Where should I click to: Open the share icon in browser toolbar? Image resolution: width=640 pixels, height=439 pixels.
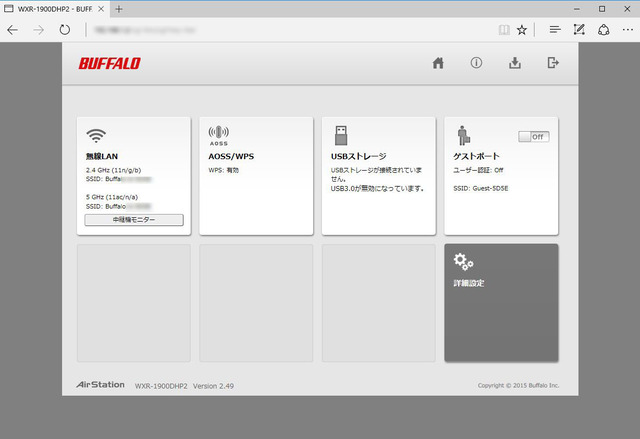tap(604, 29)
